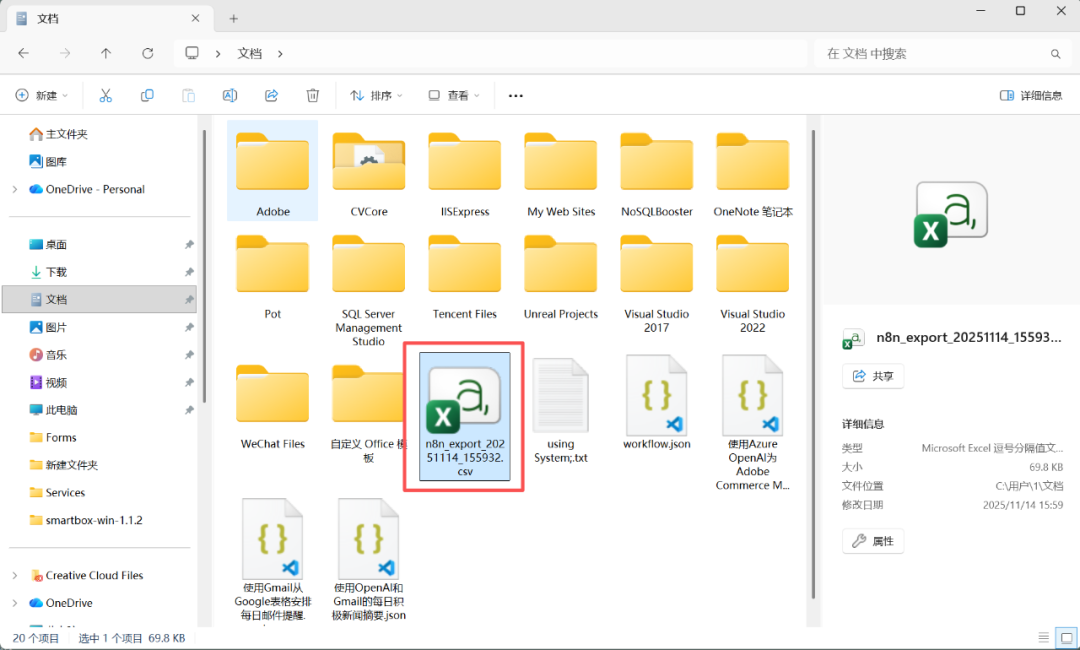Open the 新建 dropdown menu
The height and width of the screenshot is (650, 1080).
point(42,95)
